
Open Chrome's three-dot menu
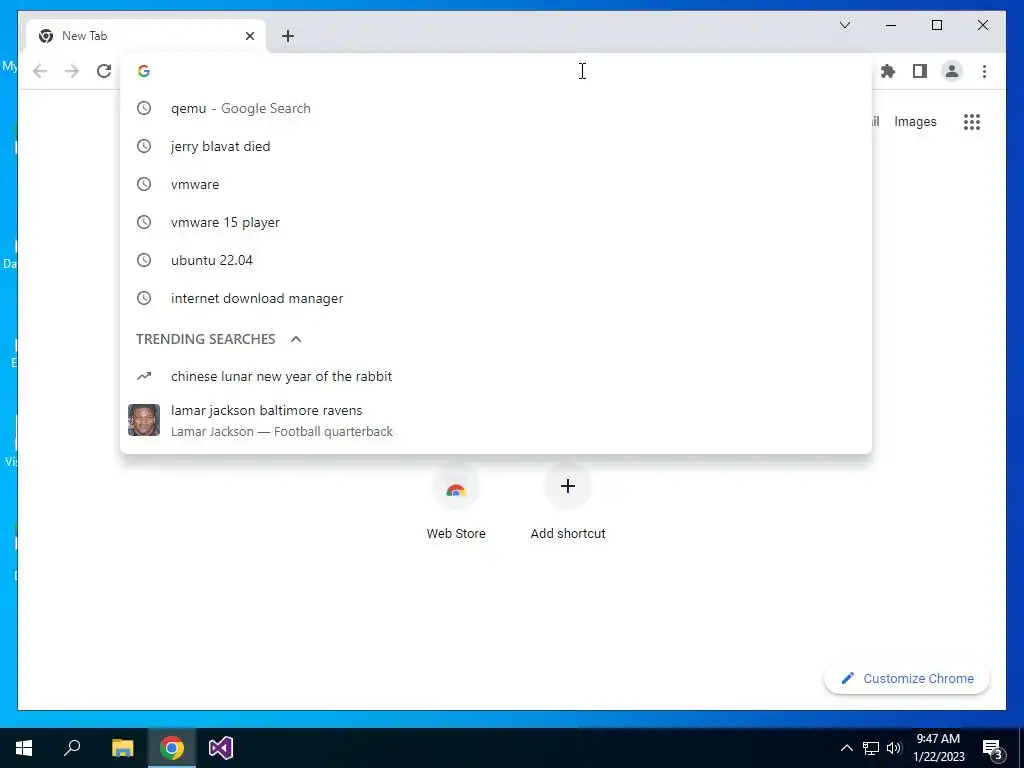pos(984,71)
